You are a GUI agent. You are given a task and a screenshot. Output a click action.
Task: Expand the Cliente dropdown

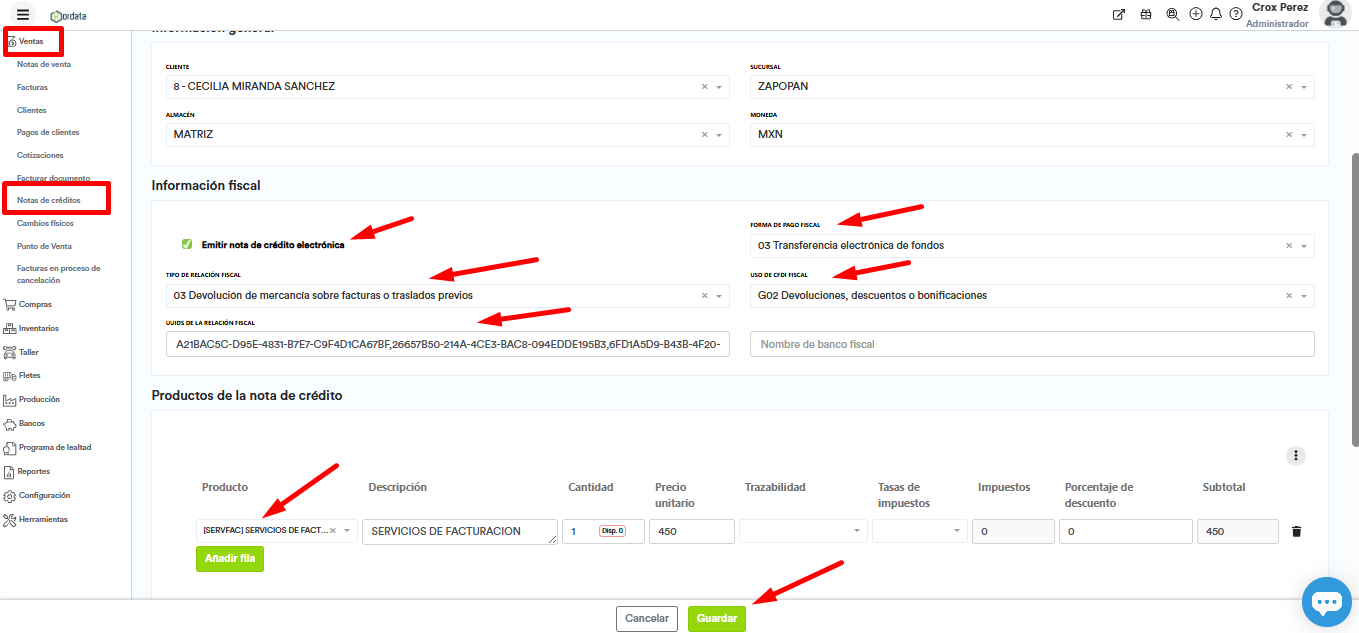pyautogui.click(x=718, y=87)
